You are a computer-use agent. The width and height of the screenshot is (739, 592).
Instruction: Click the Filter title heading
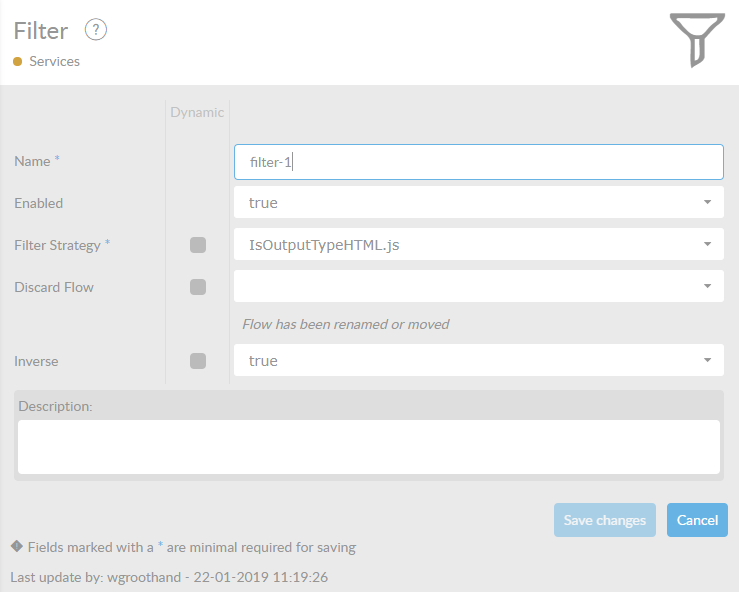[x=41, y=31]
